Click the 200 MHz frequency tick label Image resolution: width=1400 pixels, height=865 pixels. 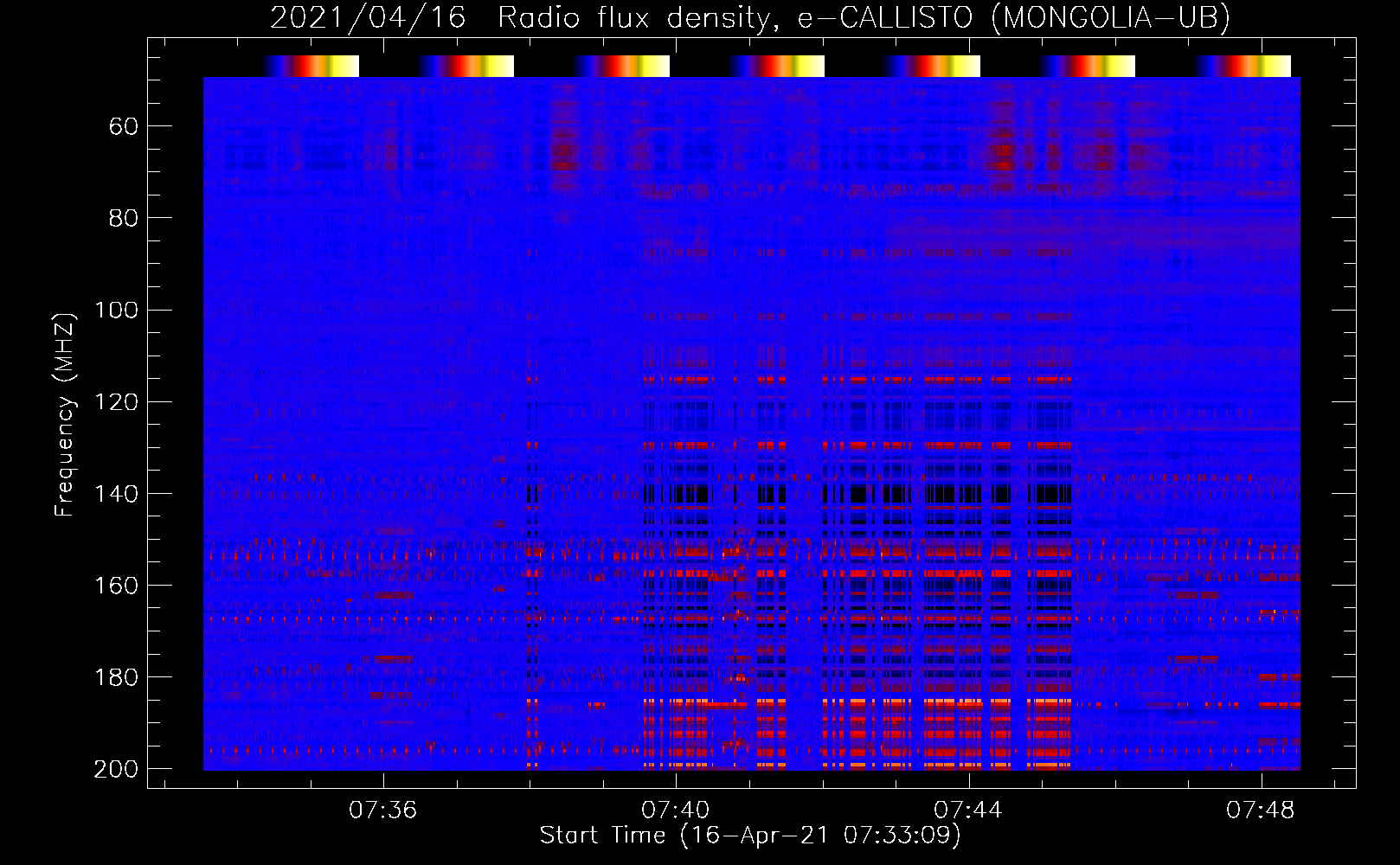pyautogui.click(x=116, y=769)
